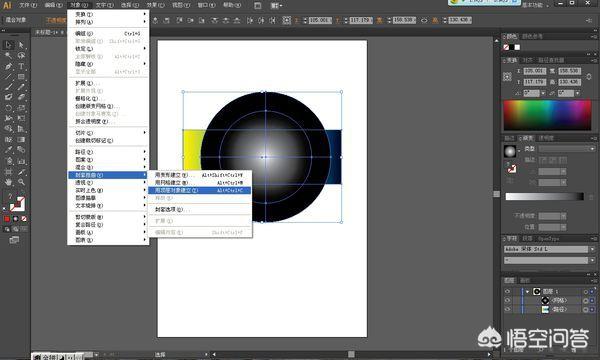
Task: Toggle visibility eye of layer 图层 1
Action: coord(507,291)
